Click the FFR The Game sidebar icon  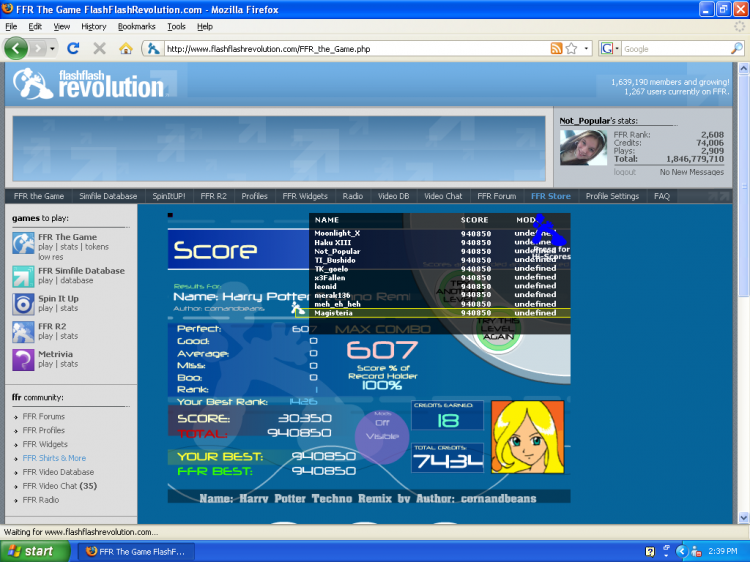click(23, 243)
